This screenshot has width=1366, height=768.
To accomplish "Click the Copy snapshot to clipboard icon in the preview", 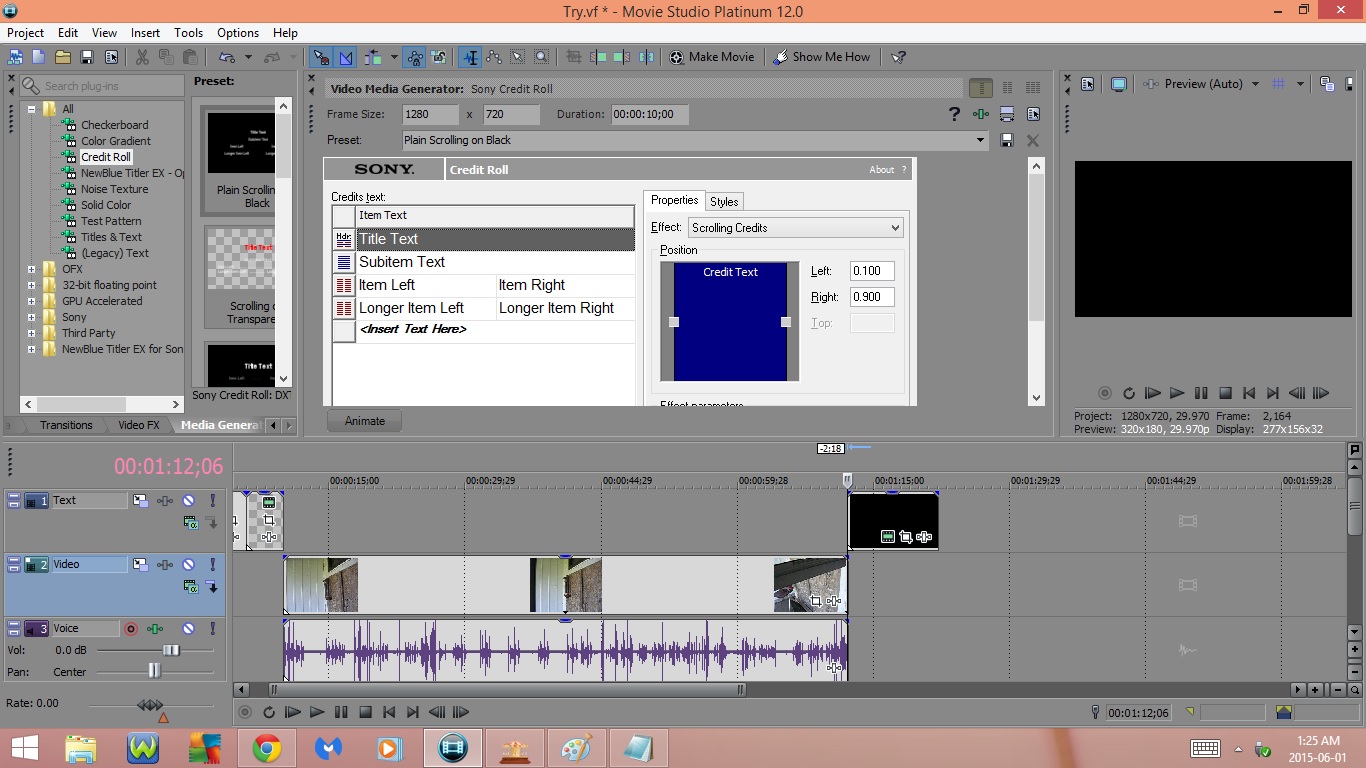I will pyautogui.click(x=1327, y=84).
